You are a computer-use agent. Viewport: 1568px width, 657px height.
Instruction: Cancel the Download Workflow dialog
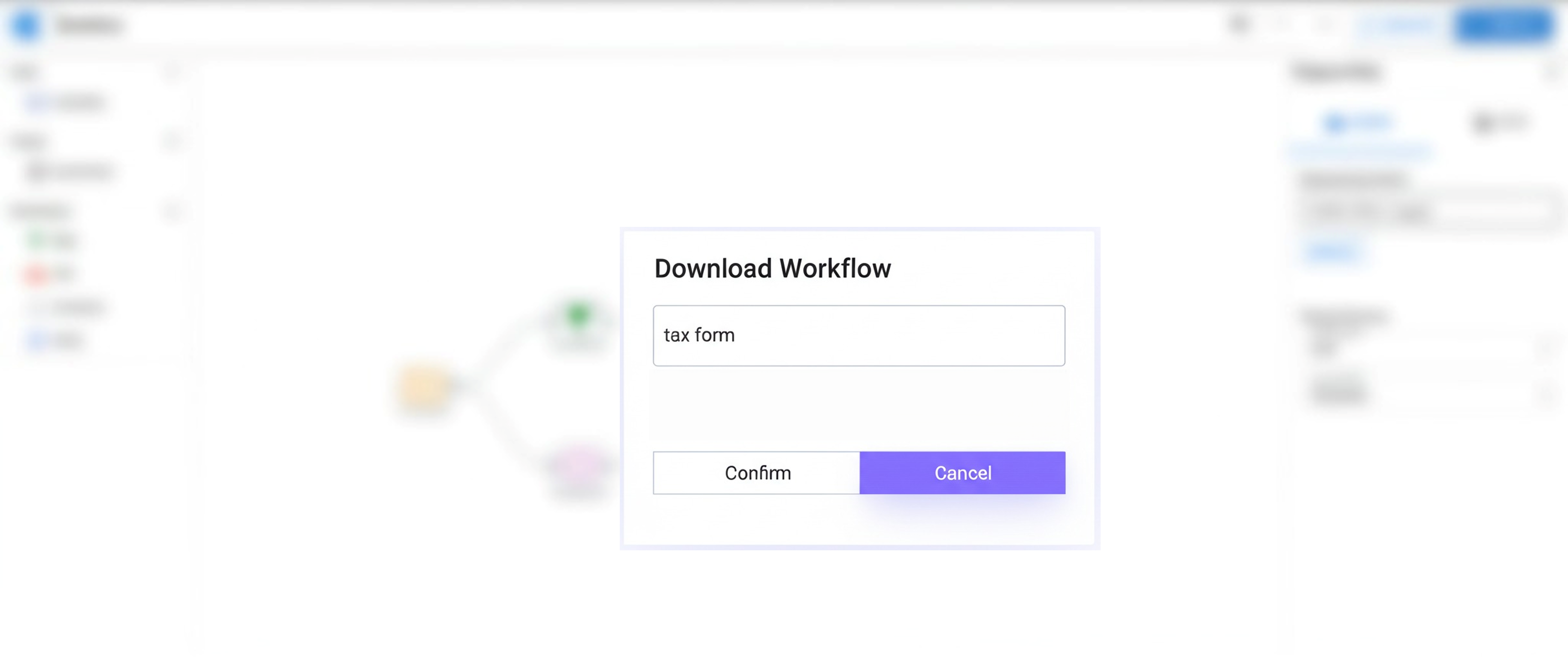(x=962, y=473)
